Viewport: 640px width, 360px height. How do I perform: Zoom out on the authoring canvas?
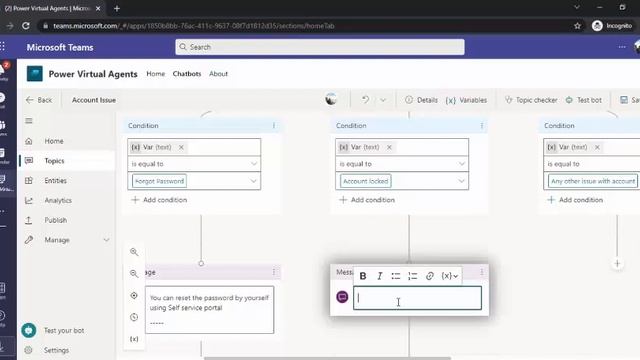point(134,273)
